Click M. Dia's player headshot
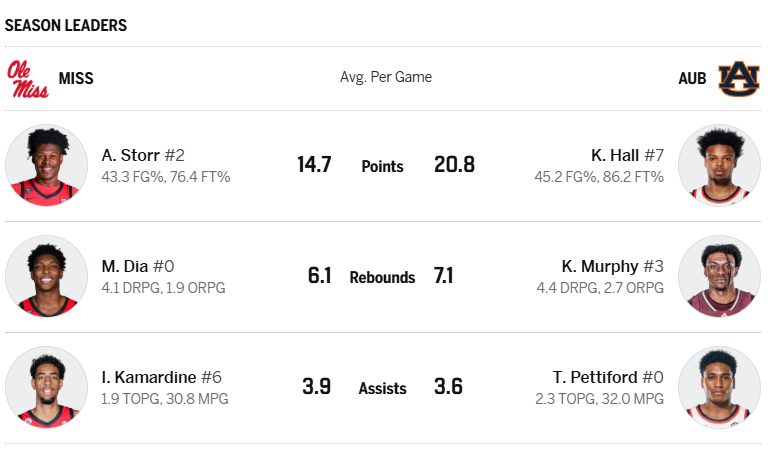This screenshot has width=774, height=450. pyautogui.click(x=46, y=277)
